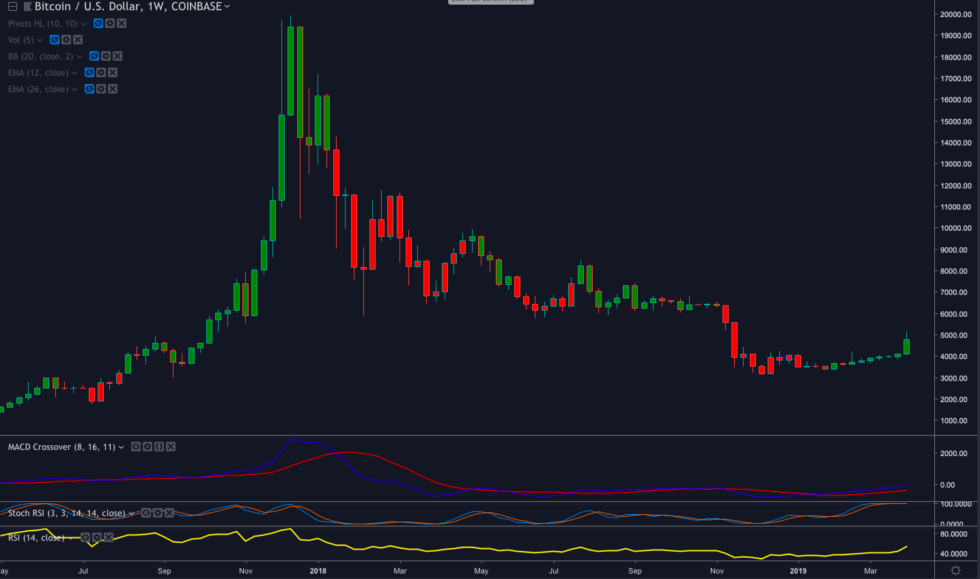Collapse the chart legend with the square icon
The height and width of the screenshot is (579, 980).
pos(12,6)
